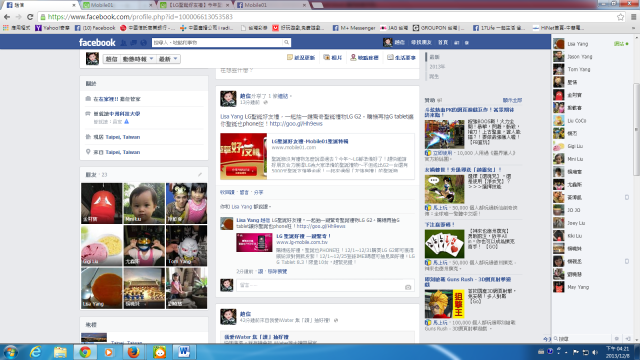
Task: Open Microsoft Word from taskbar
Action: click(183, 352)
